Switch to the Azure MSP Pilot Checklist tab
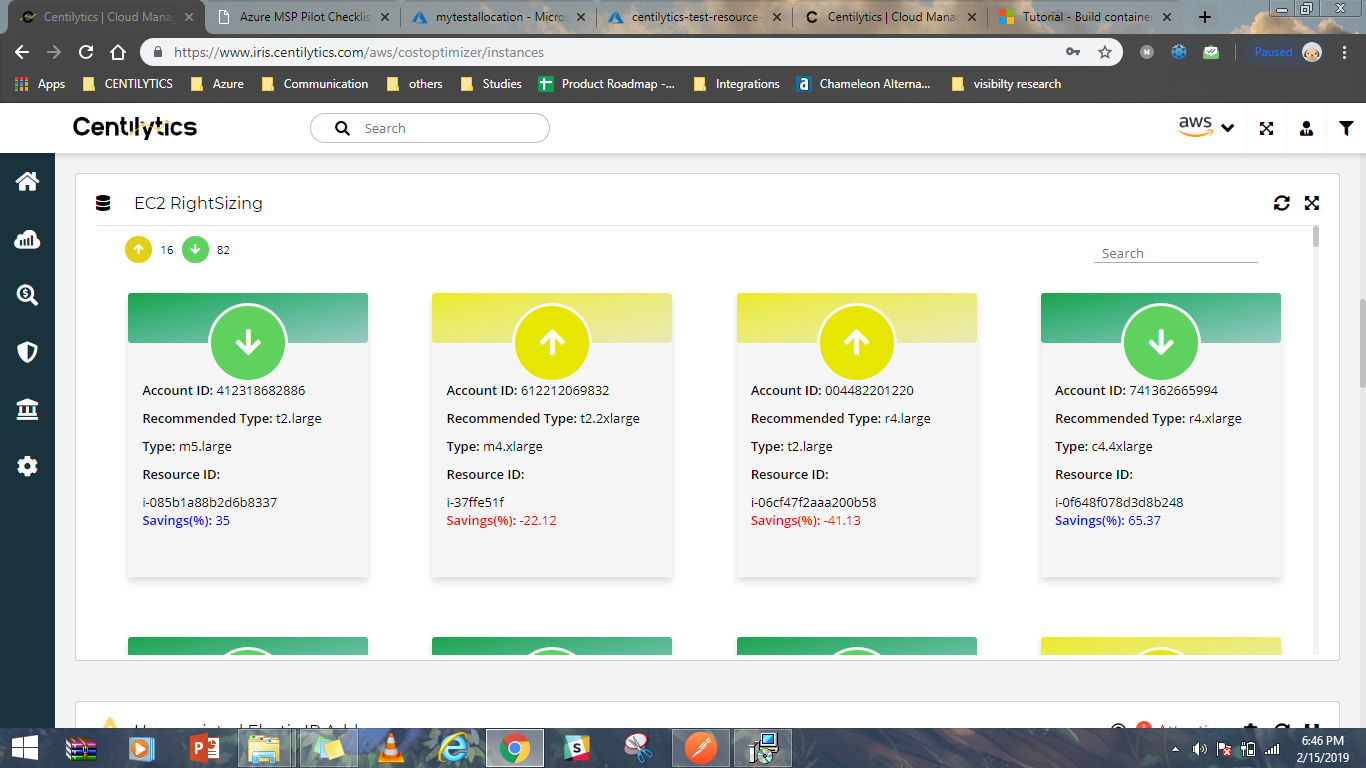 pyautogui.click(x=302, y=17)
